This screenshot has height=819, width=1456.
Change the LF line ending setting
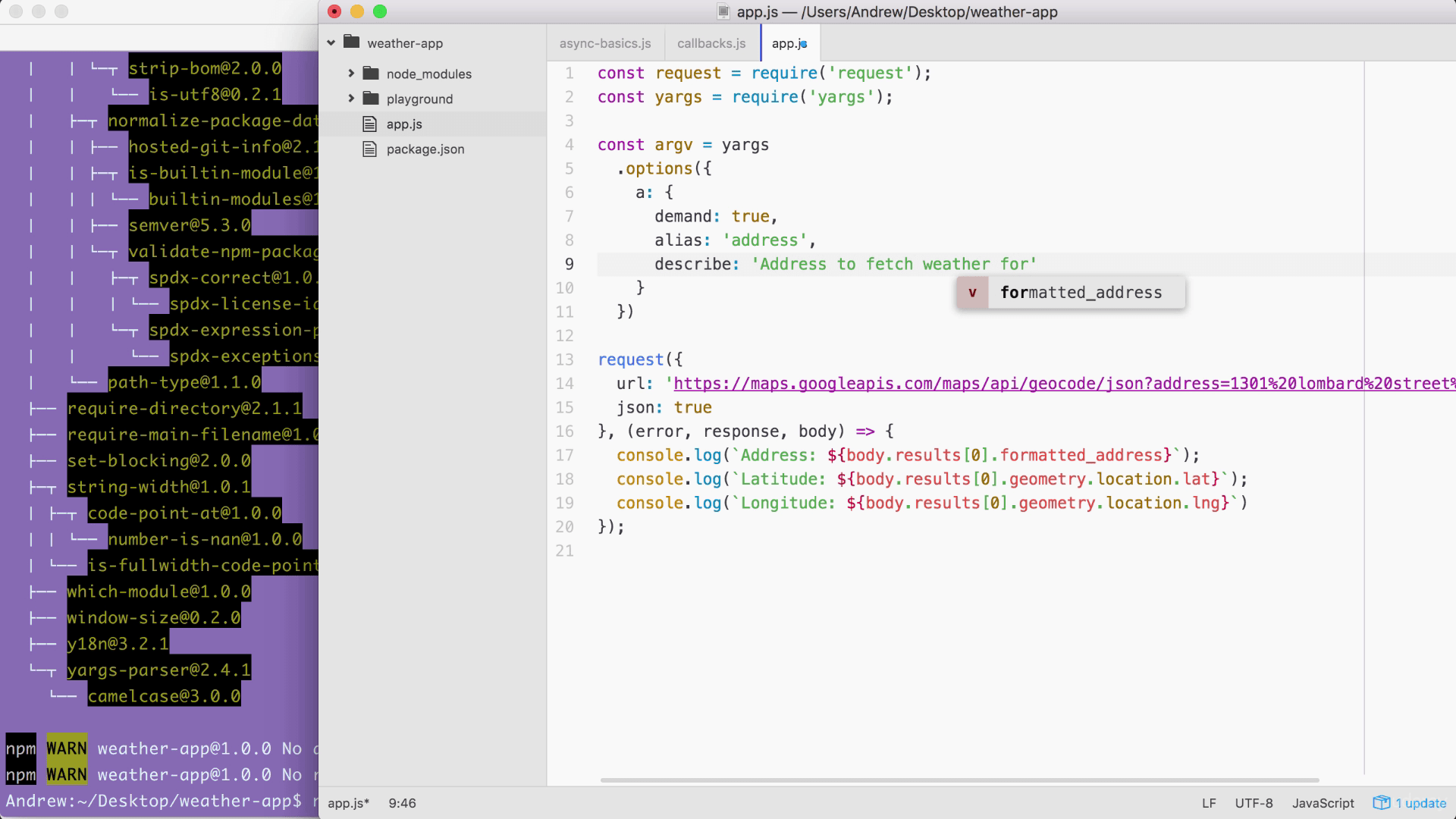[1209, 803]
